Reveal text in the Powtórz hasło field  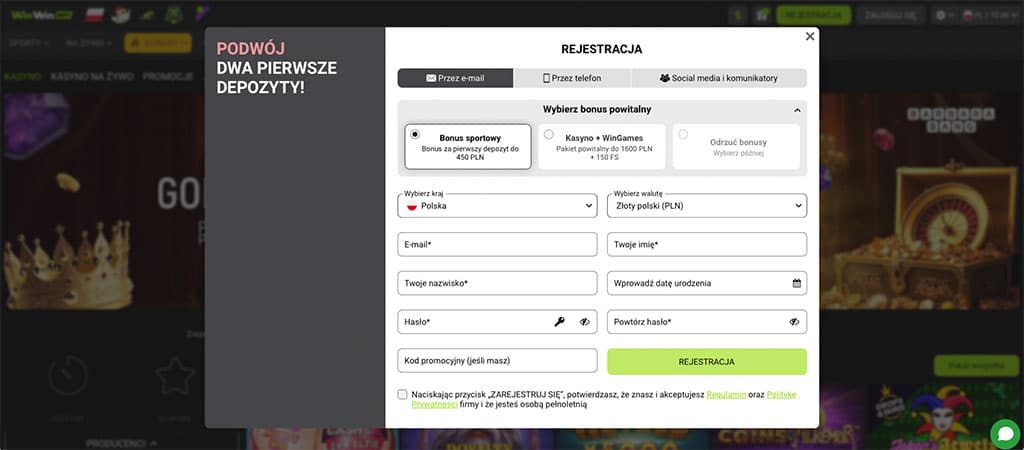[x=794, y=322]
